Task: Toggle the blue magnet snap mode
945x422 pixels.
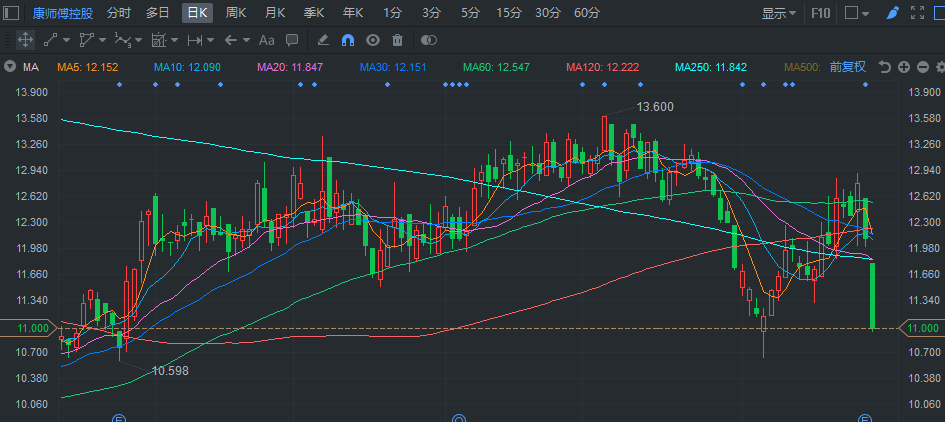Action: 348,40
